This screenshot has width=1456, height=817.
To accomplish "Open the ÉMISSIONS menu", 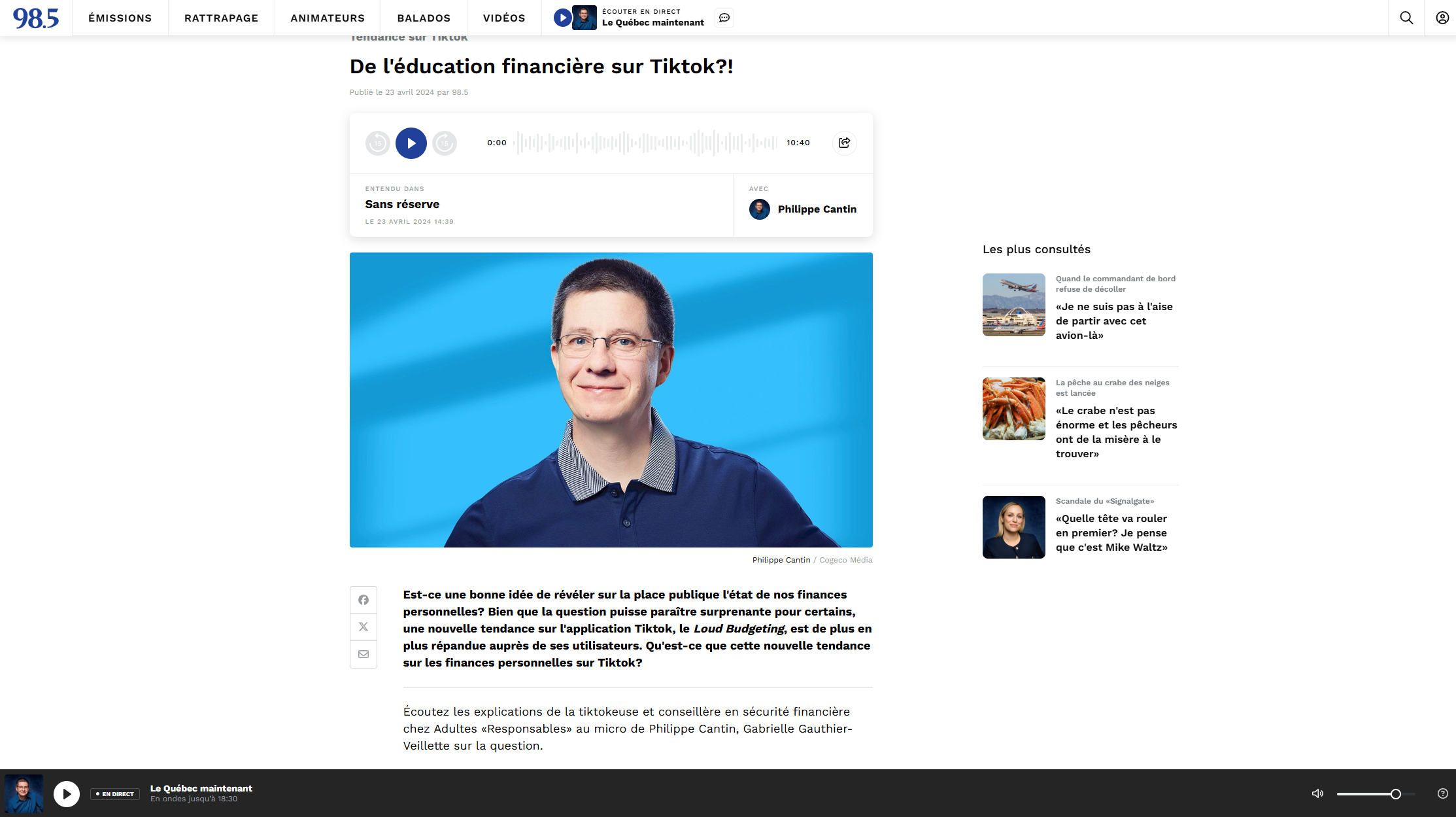I will coord(120,18).
